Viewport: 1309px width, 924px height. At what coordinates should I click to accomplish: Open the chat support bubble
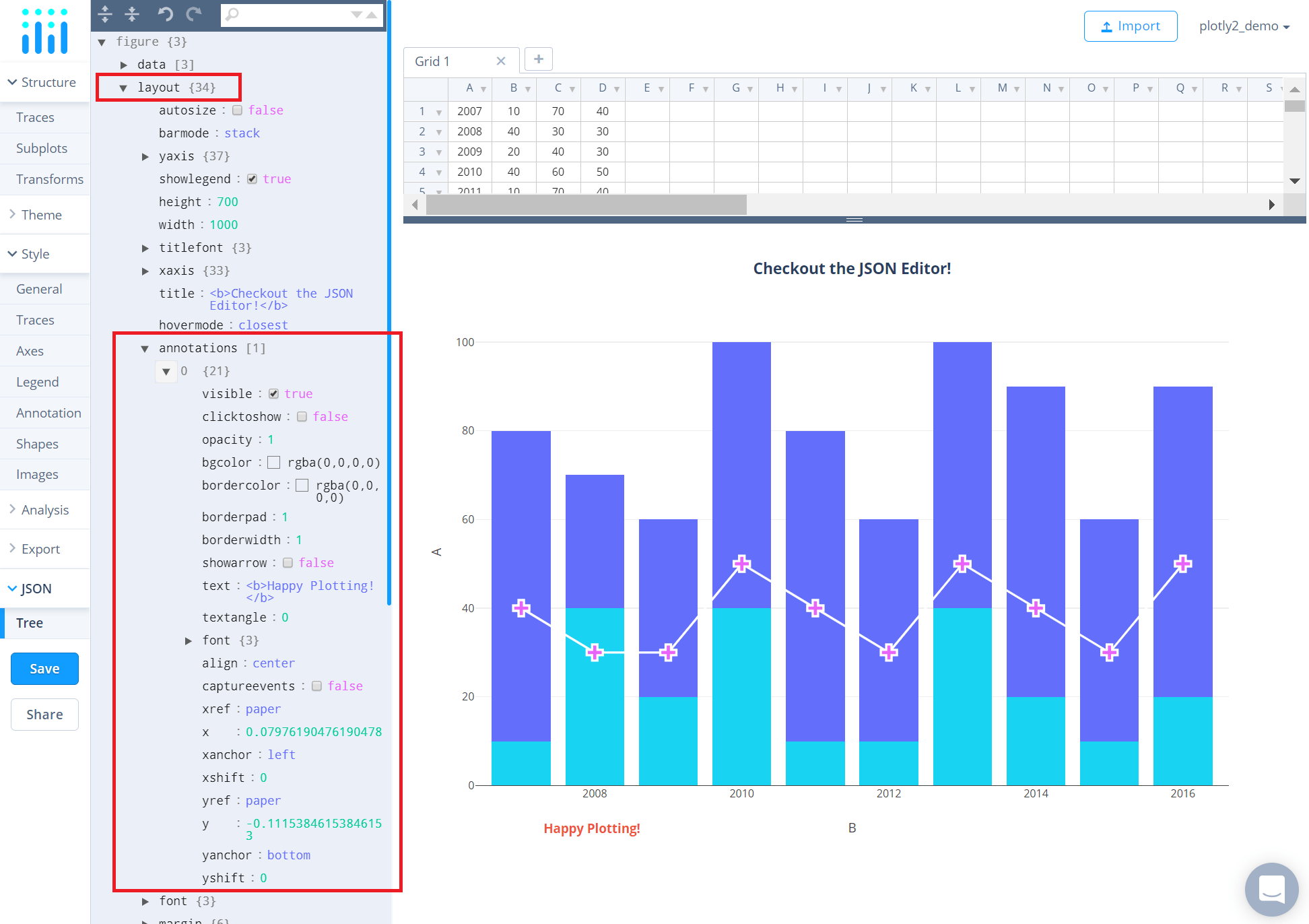pyautogui.click(x=1271, y=889)
